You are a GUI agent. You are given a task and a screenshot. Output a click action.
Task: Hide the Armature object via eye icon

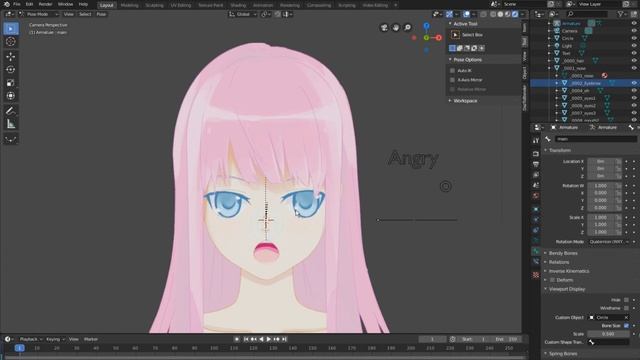(x=634, y=24)
